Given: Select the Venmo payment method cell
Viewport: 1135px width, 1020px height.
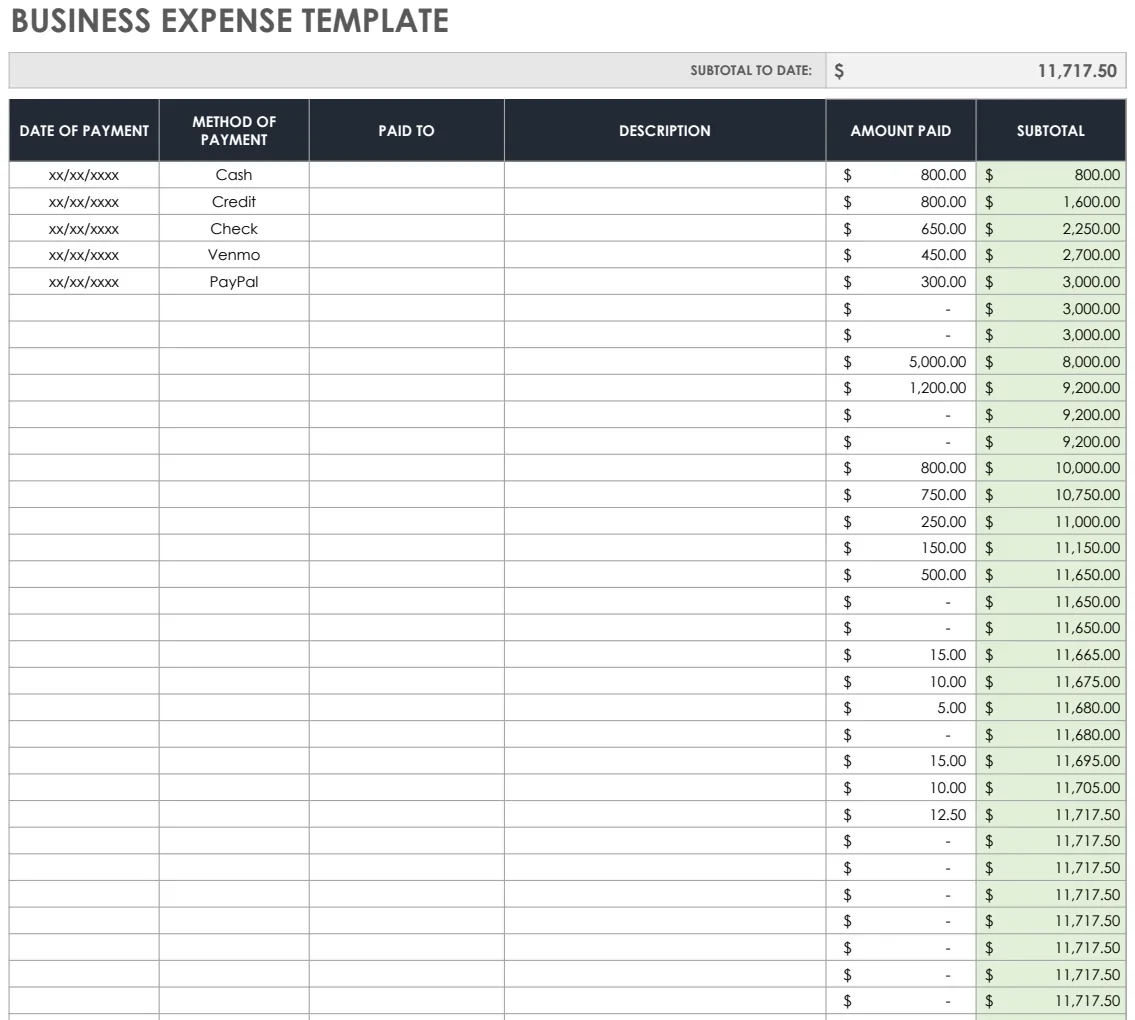Looking at the screenshot, I should (x=234, y=255).
